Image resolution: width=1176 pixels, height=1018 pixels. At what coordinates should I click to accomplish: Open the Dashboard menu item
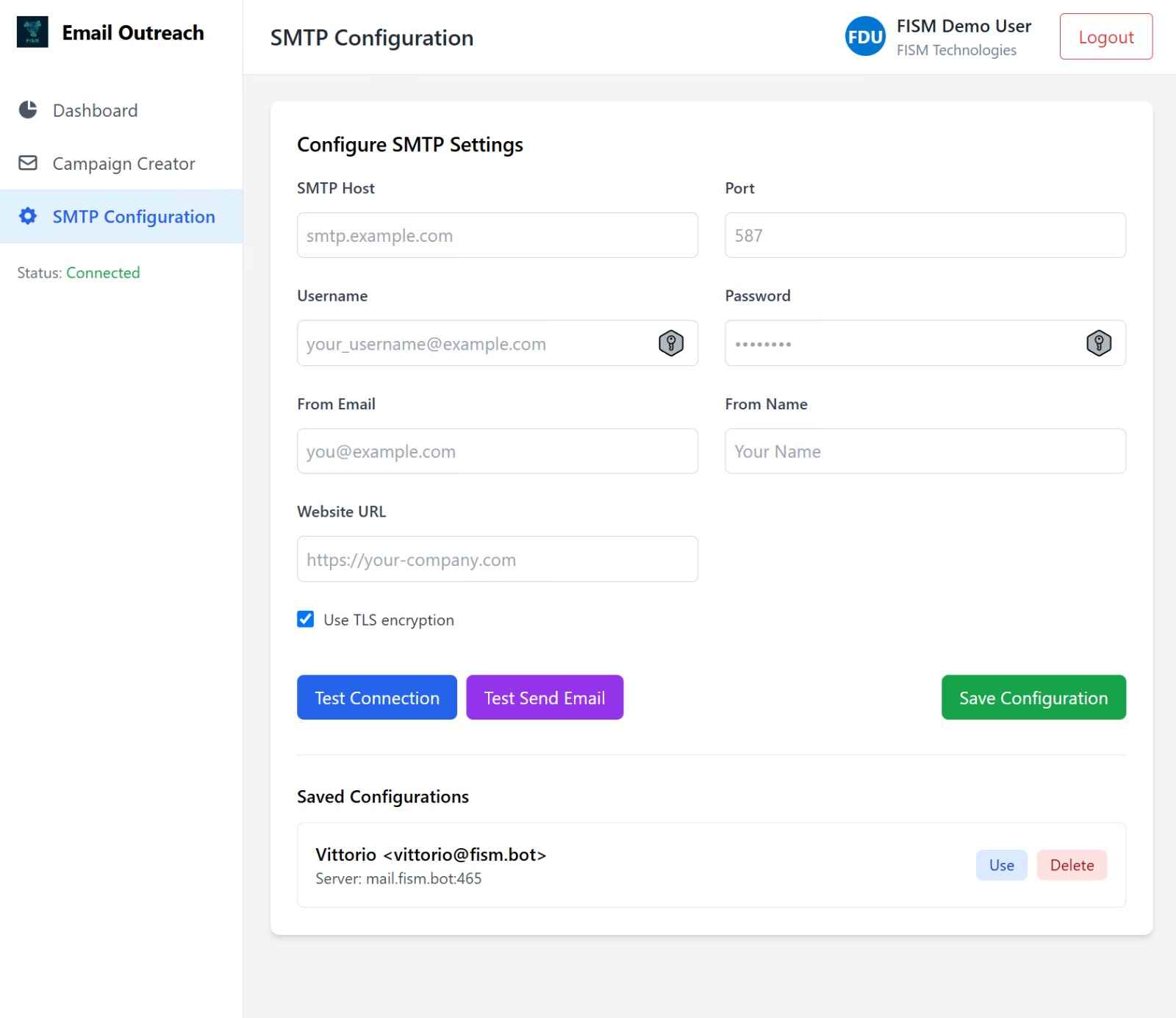click(x=95, y=110)
